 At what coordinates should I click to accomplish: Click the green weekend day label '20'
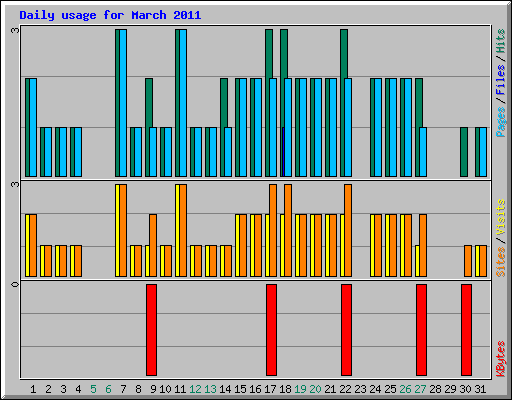point(315,389)
